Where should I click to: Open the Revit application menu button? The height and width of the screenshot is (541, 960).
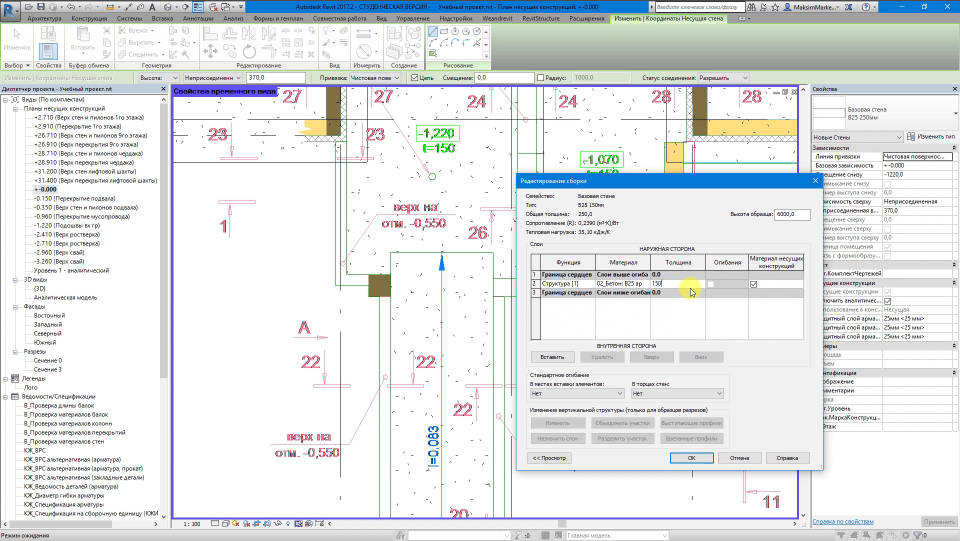coord(10,12)
